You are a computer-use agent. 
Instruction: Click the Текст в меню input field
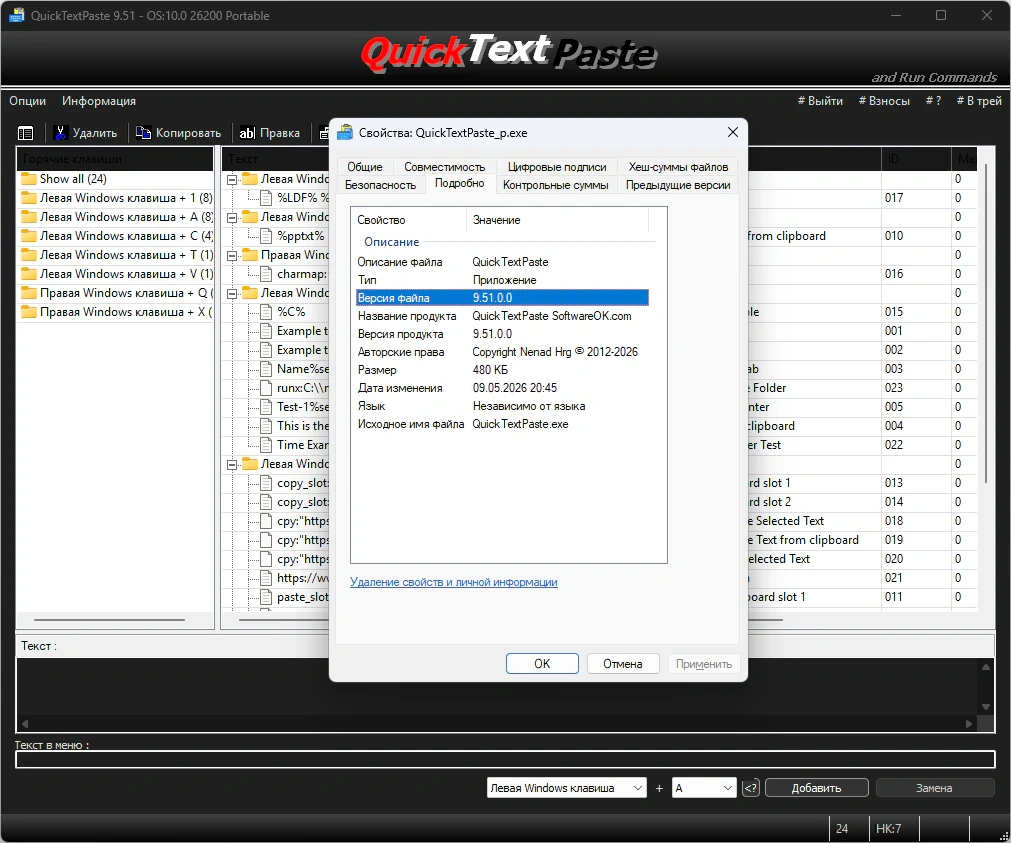click(505, 760)
